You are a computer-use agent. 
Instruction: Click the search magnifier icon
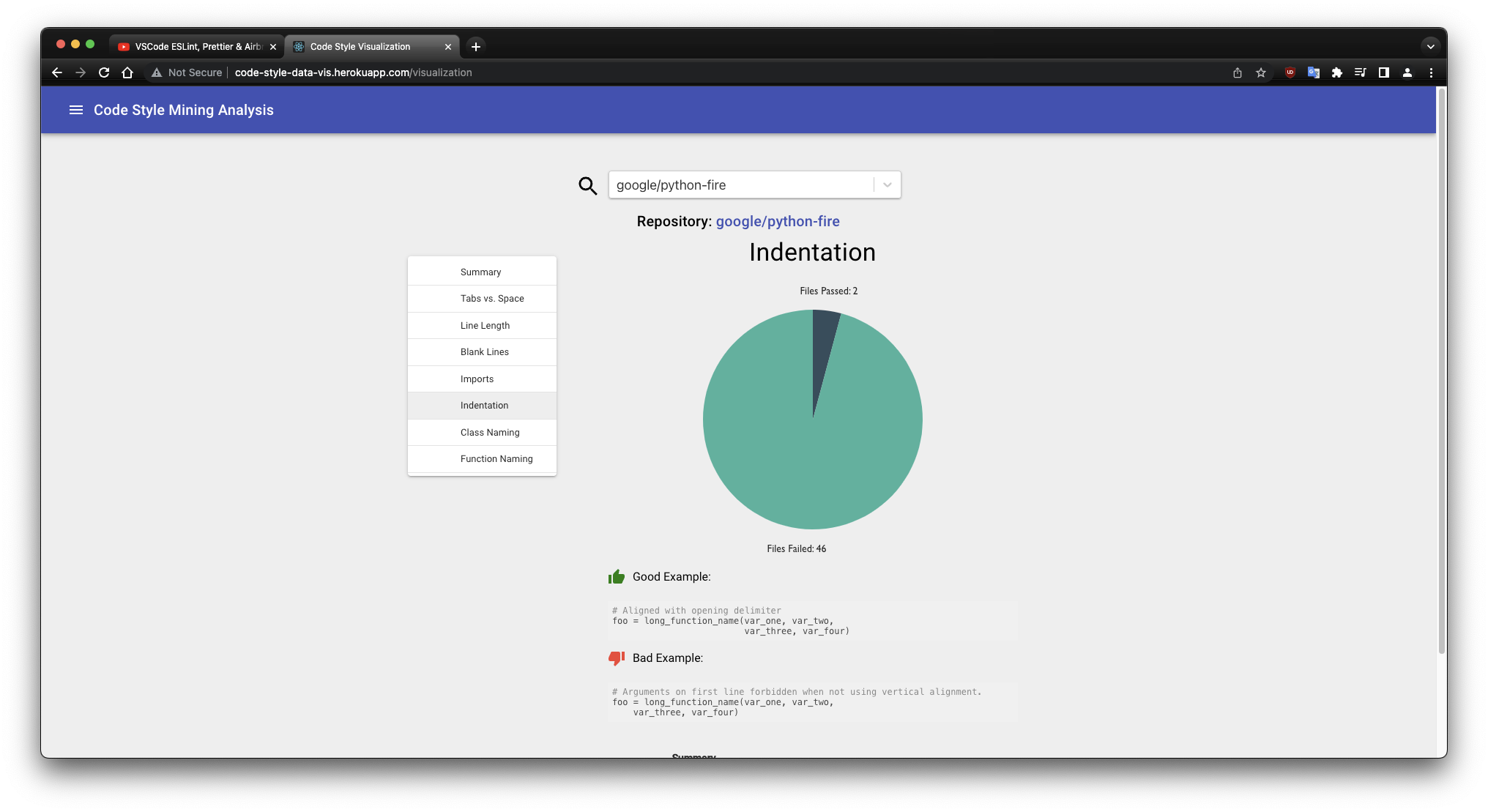[x=587, y=186]
